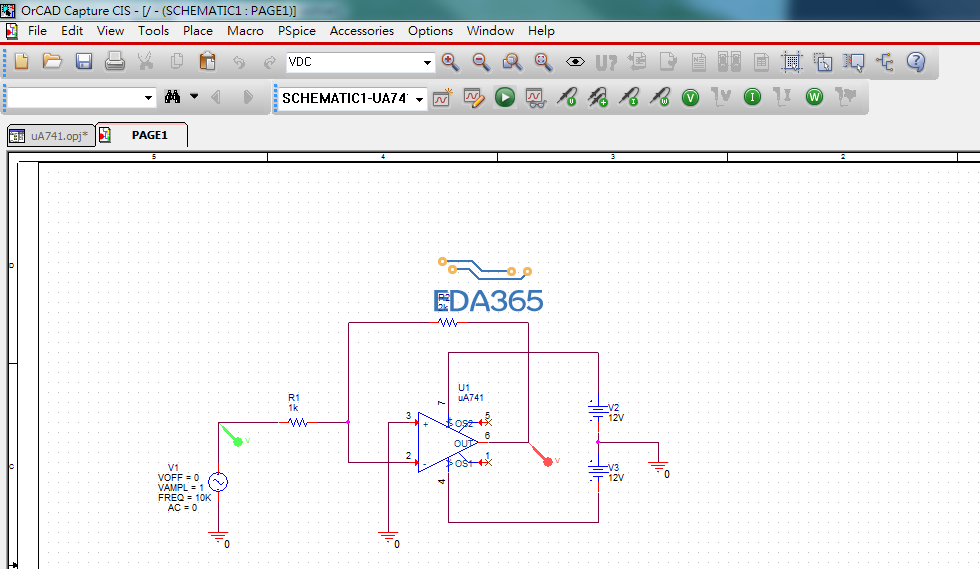The image size is (980, 569).
Task: Run PSpice simulation play button
Action: (505, 98)
